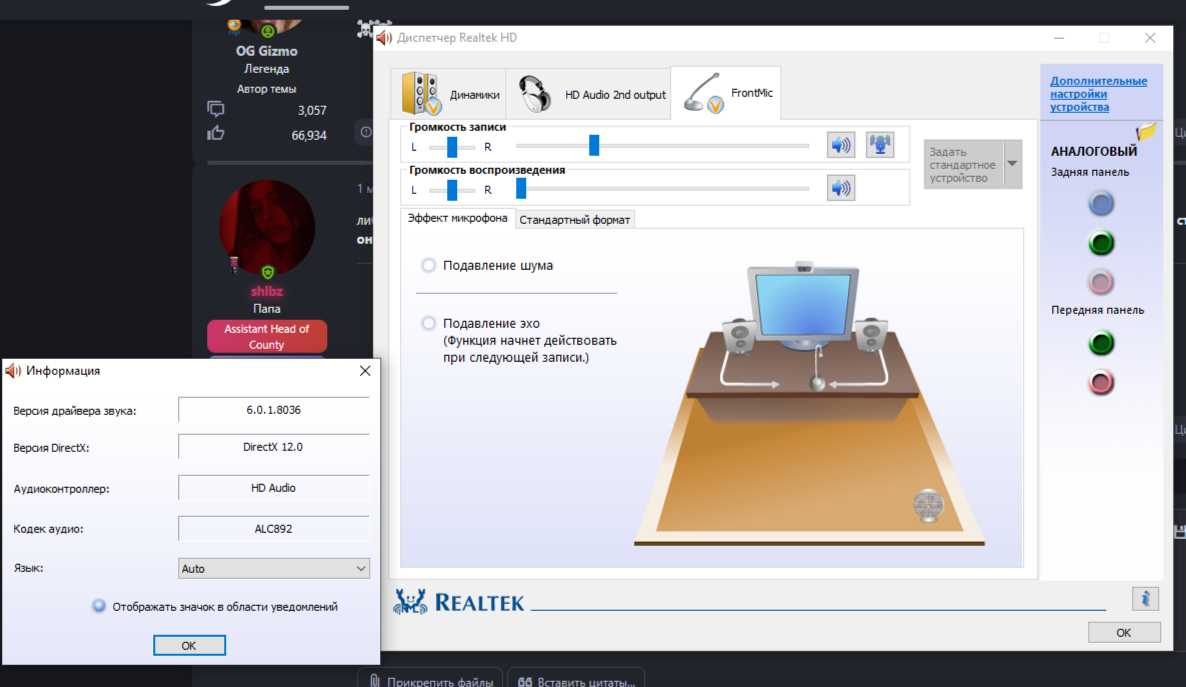Open the Язык language dropdown
This screenshot has height=687, width=1186.
click(273, 568)
